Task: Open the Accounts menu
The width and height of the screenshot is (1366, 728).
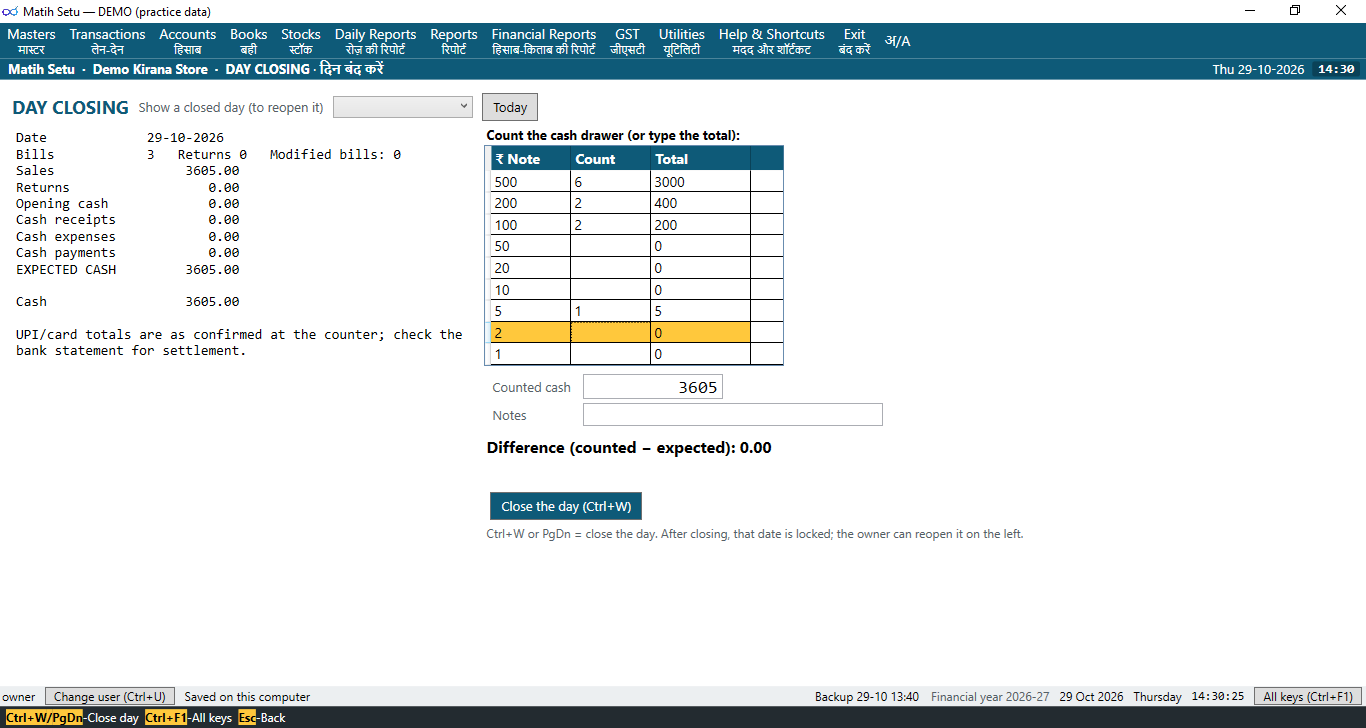Action: coord(187,41)
